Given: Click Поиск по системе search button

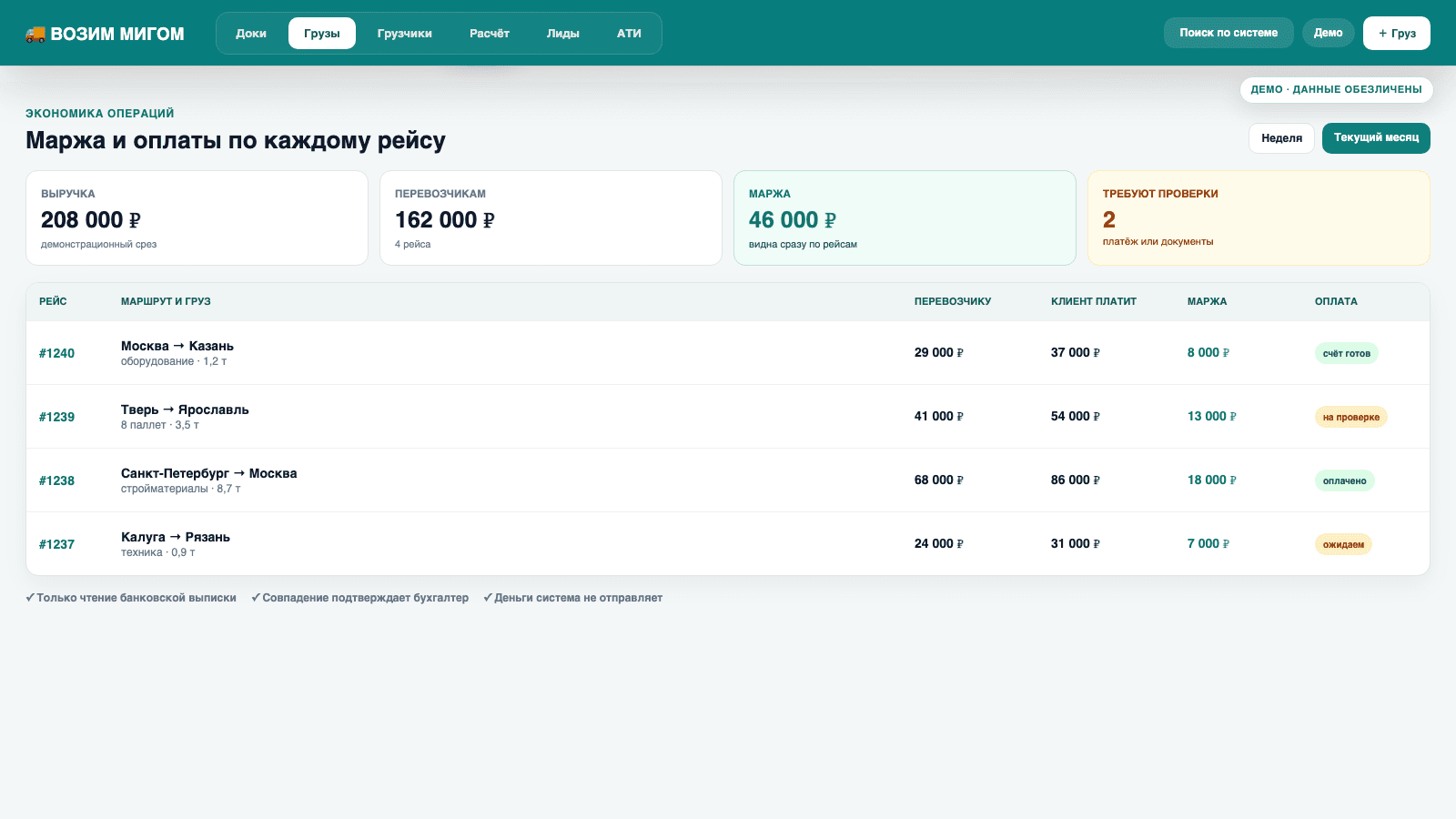Looking at the screenshot, I should (1228, 33).
